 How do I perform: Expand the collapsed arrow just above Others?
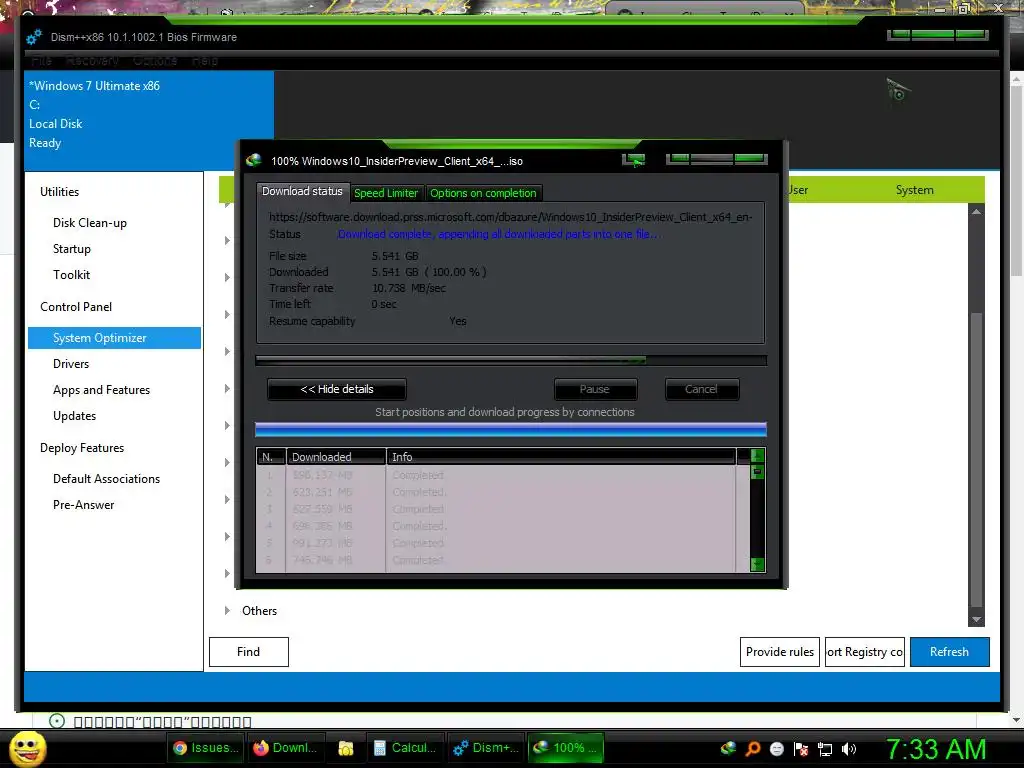pos(227,573)
